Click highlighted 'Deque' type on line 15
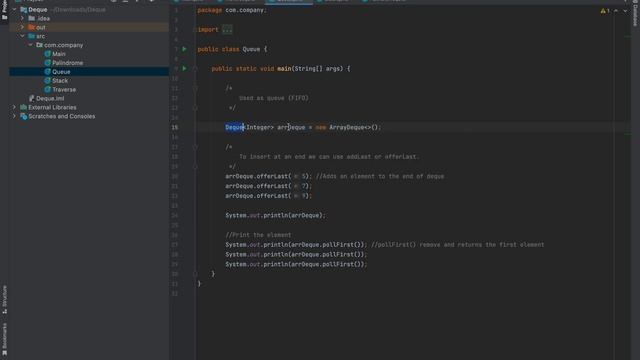Viewport: 640px width, 360px height. (234, 127)
